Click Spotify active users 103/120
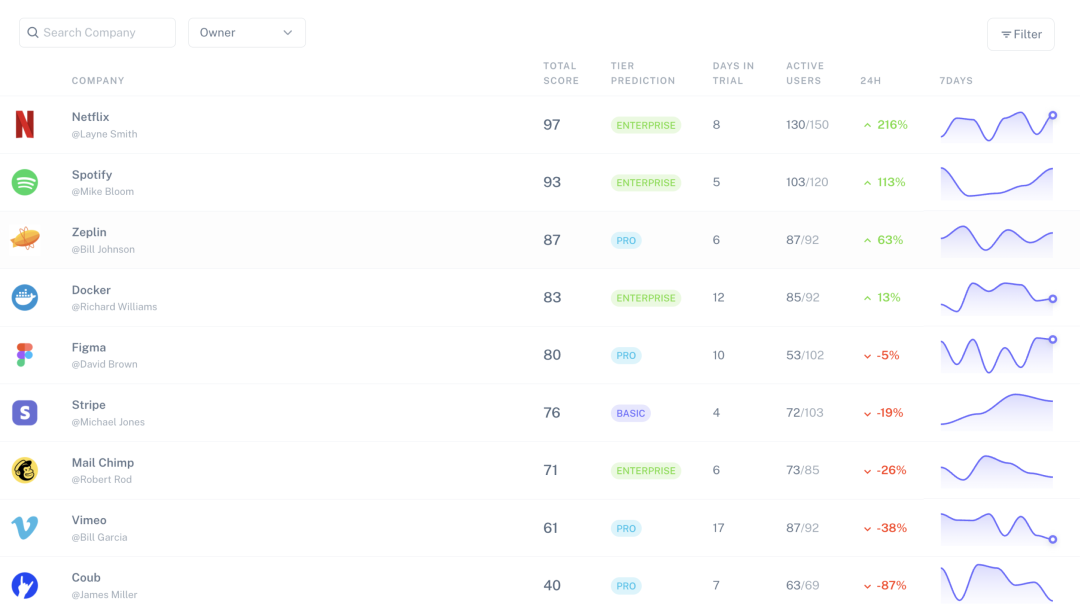This screenshot has width=1080, height=609. click(x=807, y=183)
